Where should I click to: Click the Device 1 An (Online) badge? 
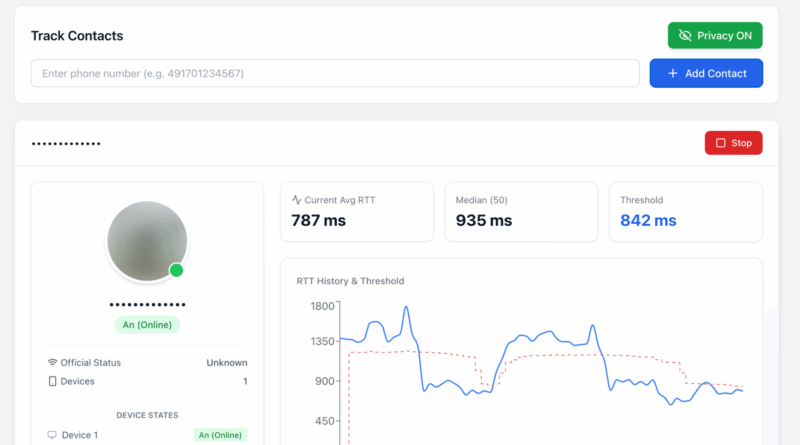pyautogui.click(x=219, y=435)
